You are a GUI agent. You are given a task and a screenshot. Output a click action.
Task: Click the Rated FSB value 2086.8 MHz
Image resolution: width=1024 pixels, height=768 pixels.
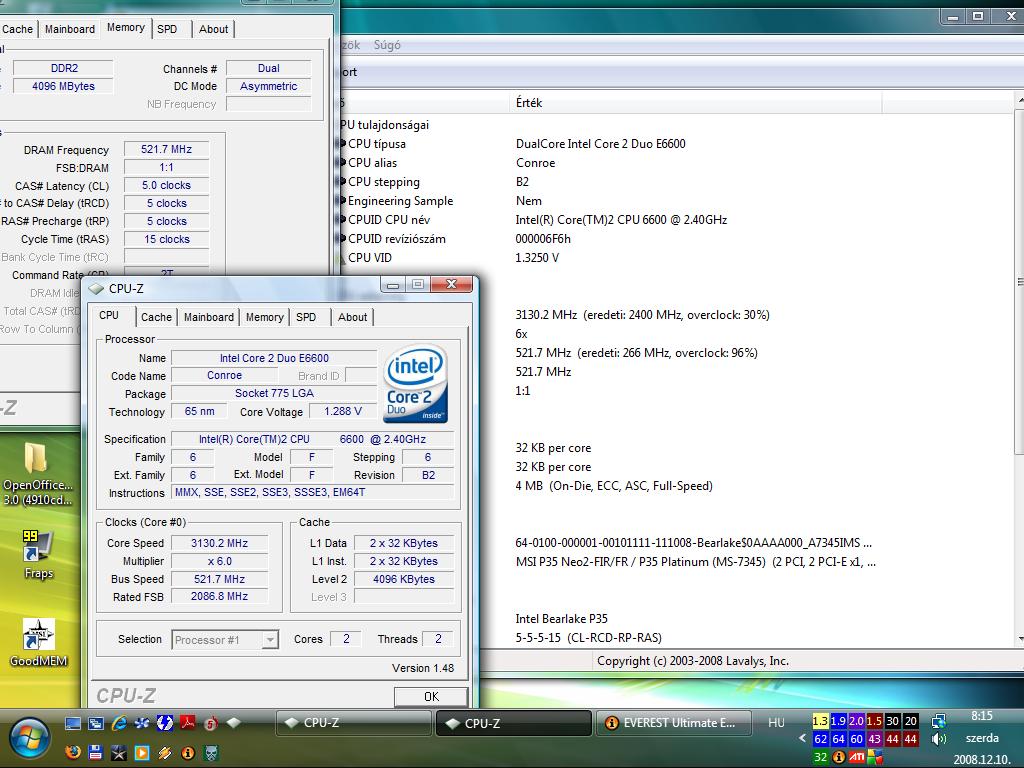(219, 596)
